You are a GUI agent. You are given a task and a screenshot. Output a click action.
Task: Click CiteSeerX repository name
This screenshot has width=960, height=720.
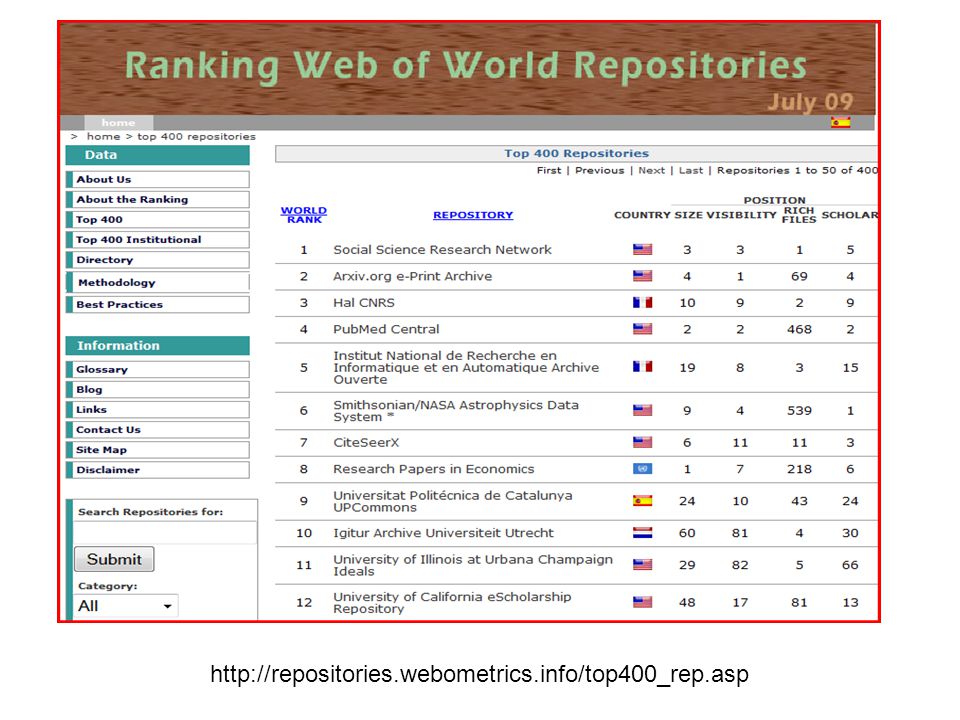tap(366, 442)
